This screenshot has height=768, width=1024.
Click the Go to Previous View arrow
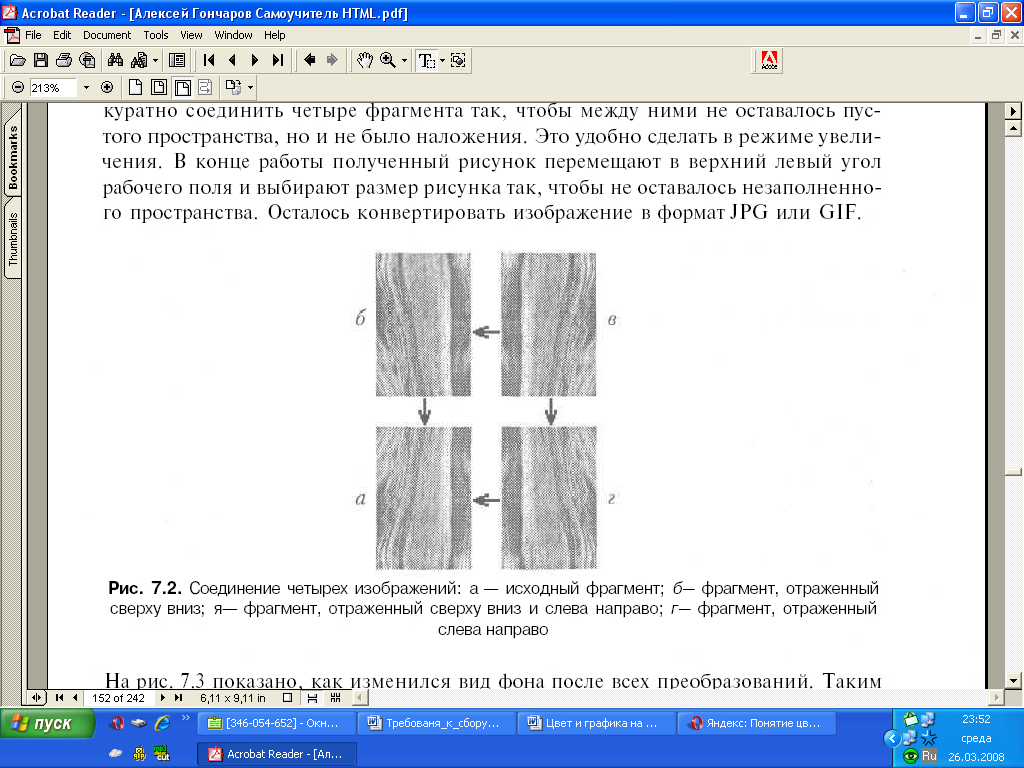[x=310, y=61]
